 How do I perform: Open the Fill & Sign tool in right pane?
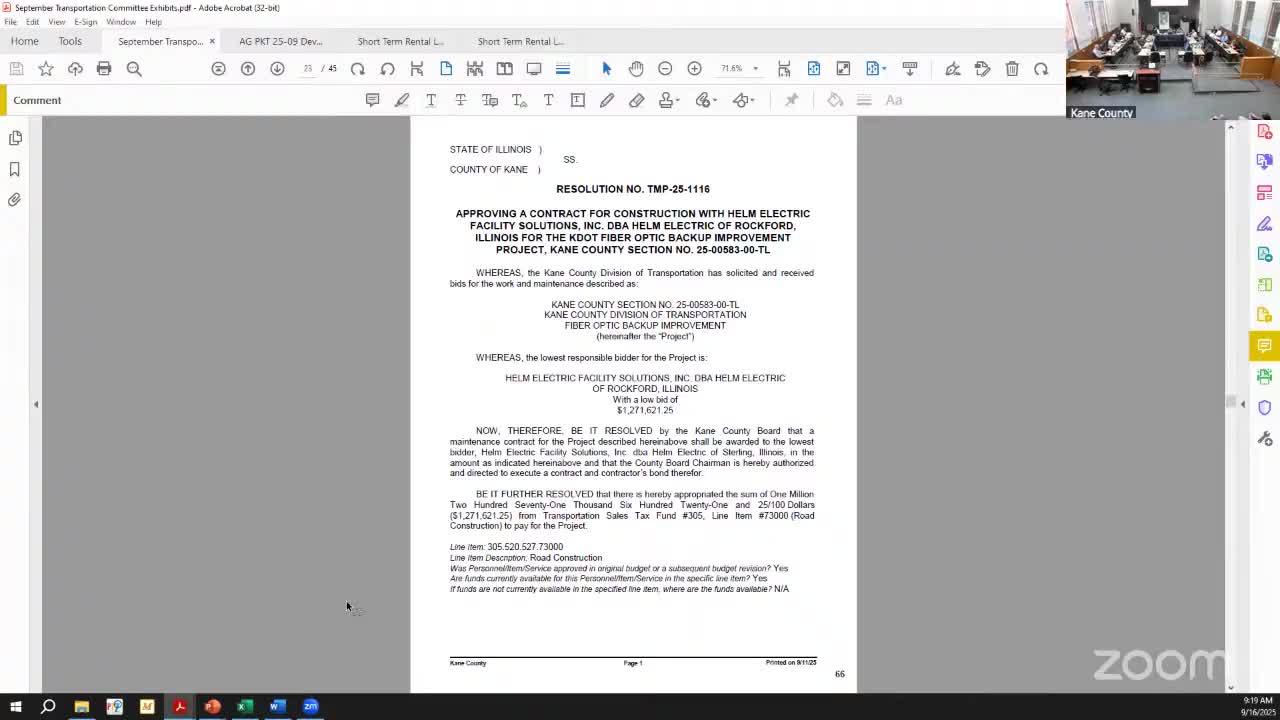point(1265,223)
